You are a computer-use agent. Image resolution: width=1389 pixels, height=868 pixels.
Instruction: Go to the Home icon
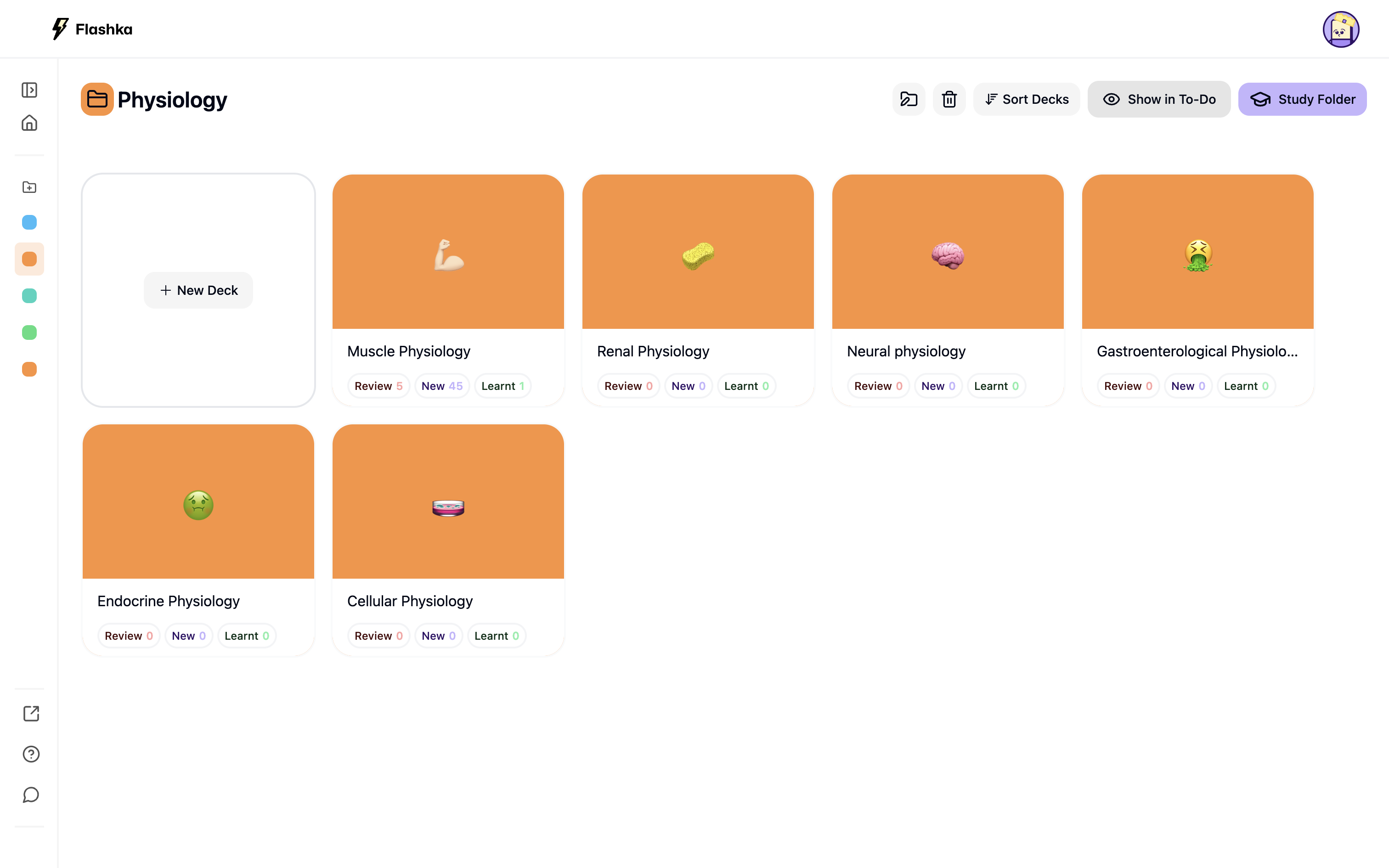[29, 123]
